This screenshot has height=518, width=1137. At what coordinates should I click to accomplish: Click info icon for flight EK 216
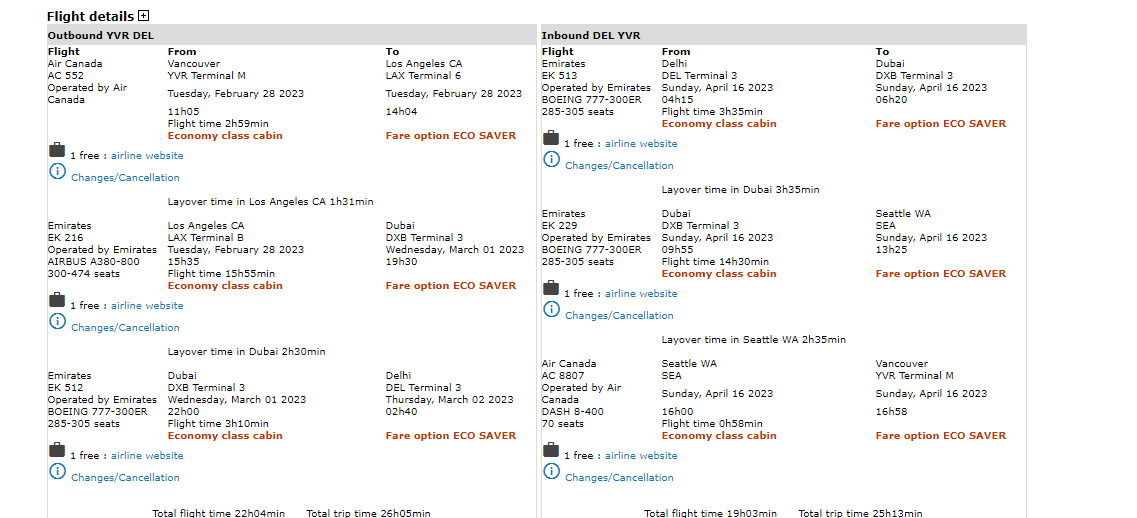[x=57, y=322]
